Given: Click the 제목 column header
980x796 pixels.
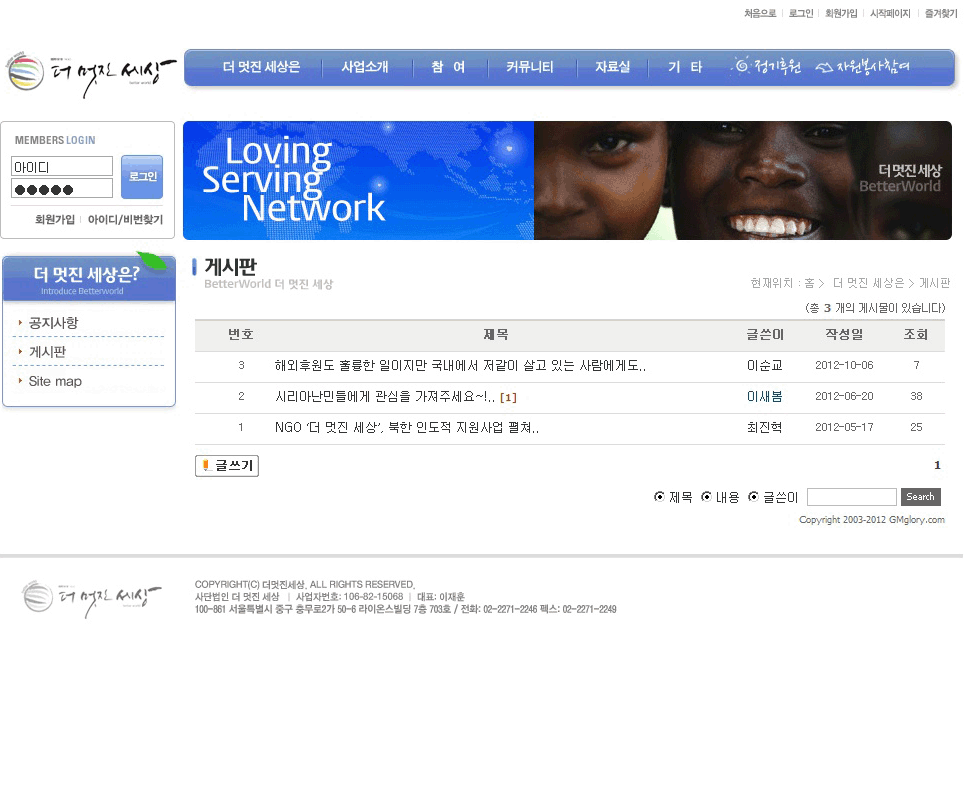Looking at the screenshot, I should [496, 335].
